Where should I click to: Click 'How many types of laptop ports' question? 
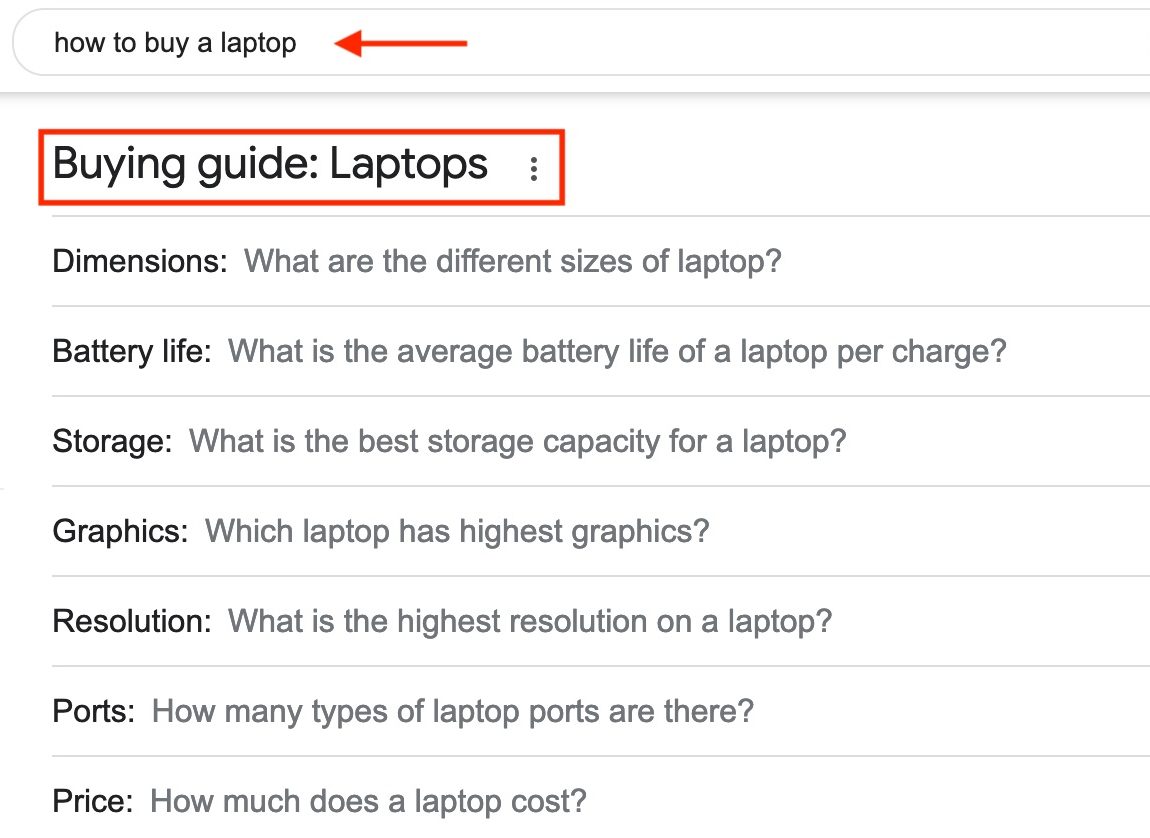coord(453,711)
